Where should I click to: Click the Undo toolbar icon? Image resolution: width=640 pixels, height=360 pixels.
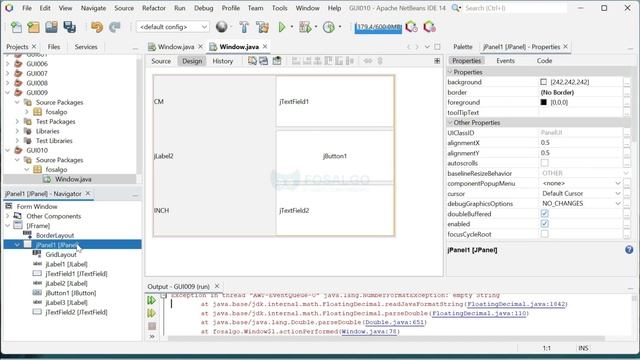point(97,27)
